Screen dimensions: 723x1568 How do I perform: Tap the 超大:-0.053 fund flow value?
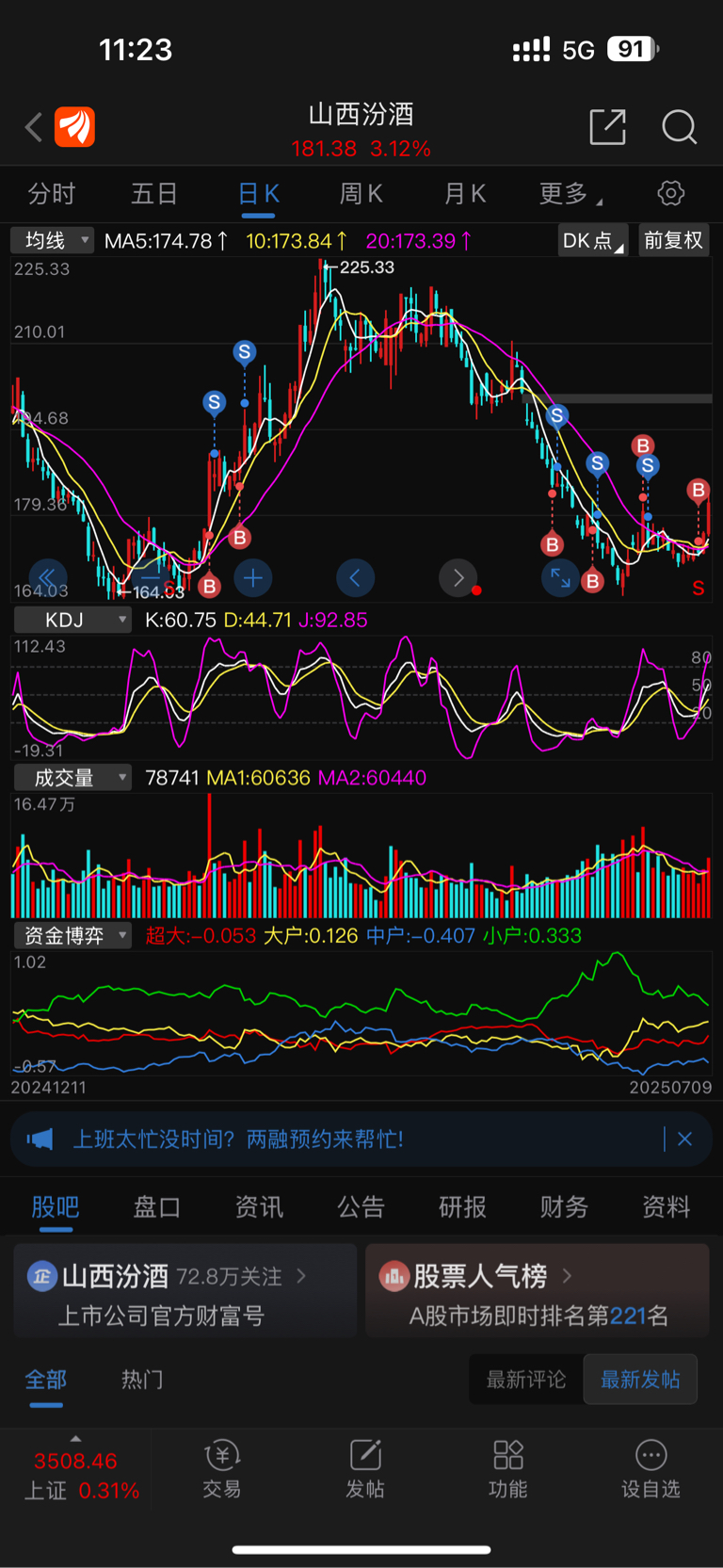[x=201, y=935]
